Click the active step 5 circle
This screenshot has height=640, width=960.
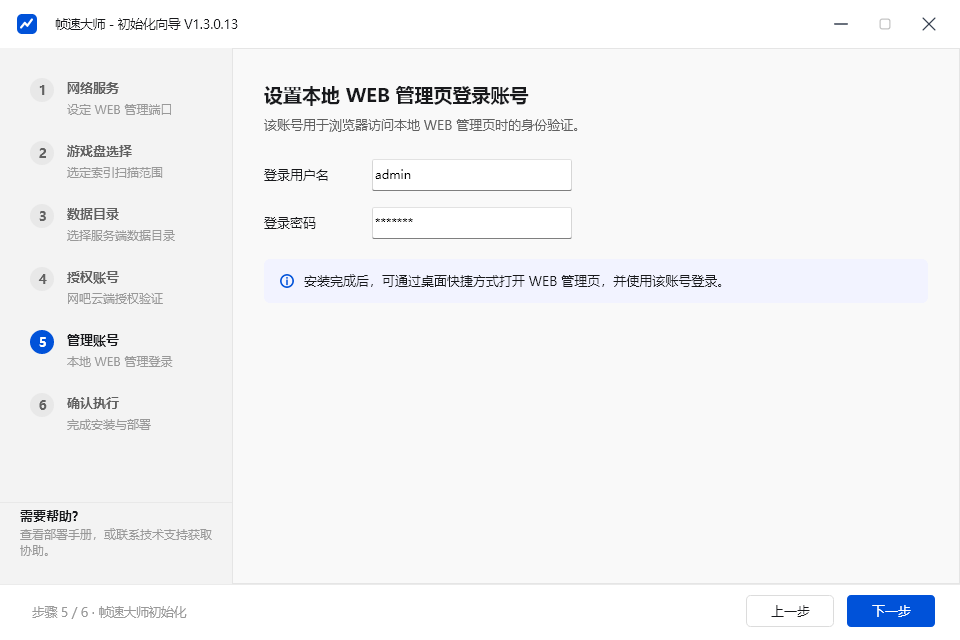pyautogui.click(x=42, y=342)
